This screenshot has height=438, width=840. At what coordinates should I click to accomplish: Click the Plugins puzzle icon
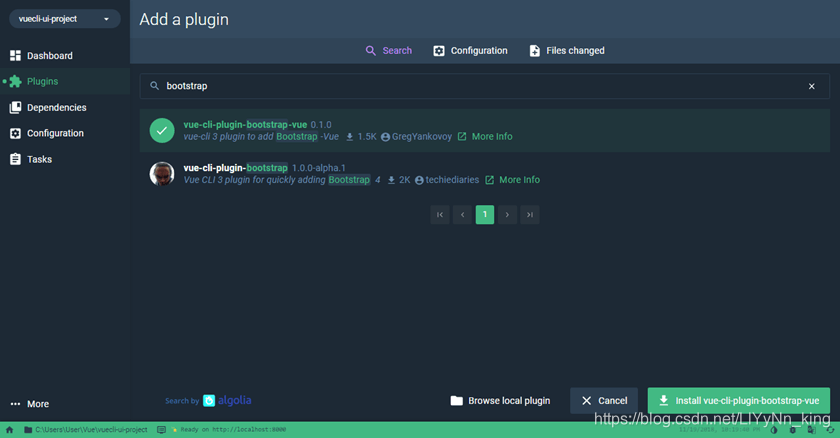16,81
